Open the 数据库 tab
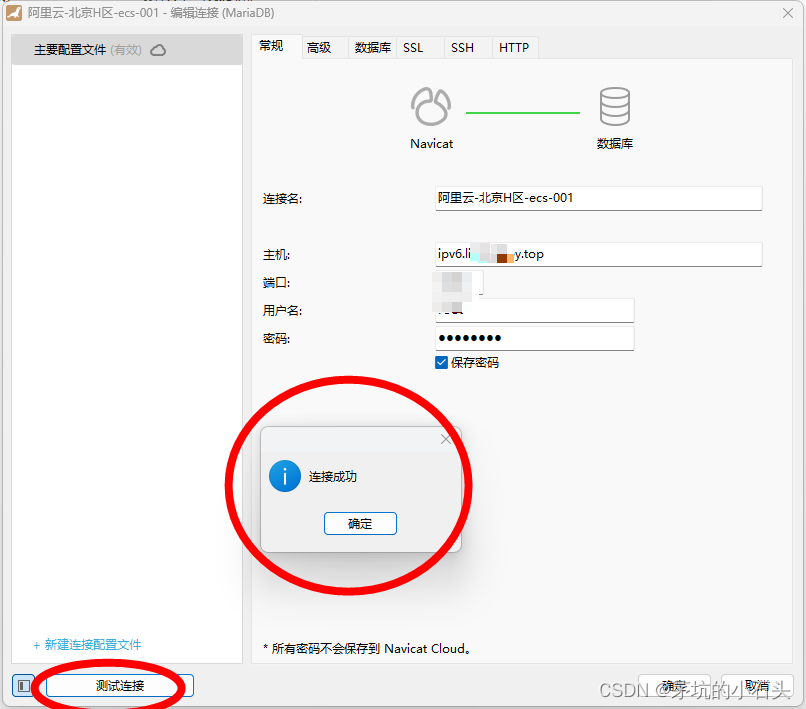Screen dimensions: 806x709 pos(372,48)
